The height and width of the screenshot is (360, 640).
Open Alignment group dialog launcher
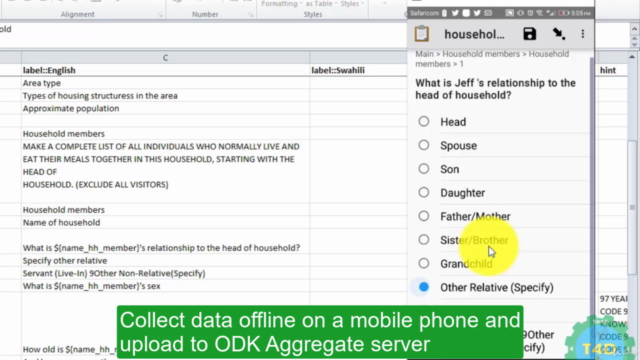tap(160, 15)
